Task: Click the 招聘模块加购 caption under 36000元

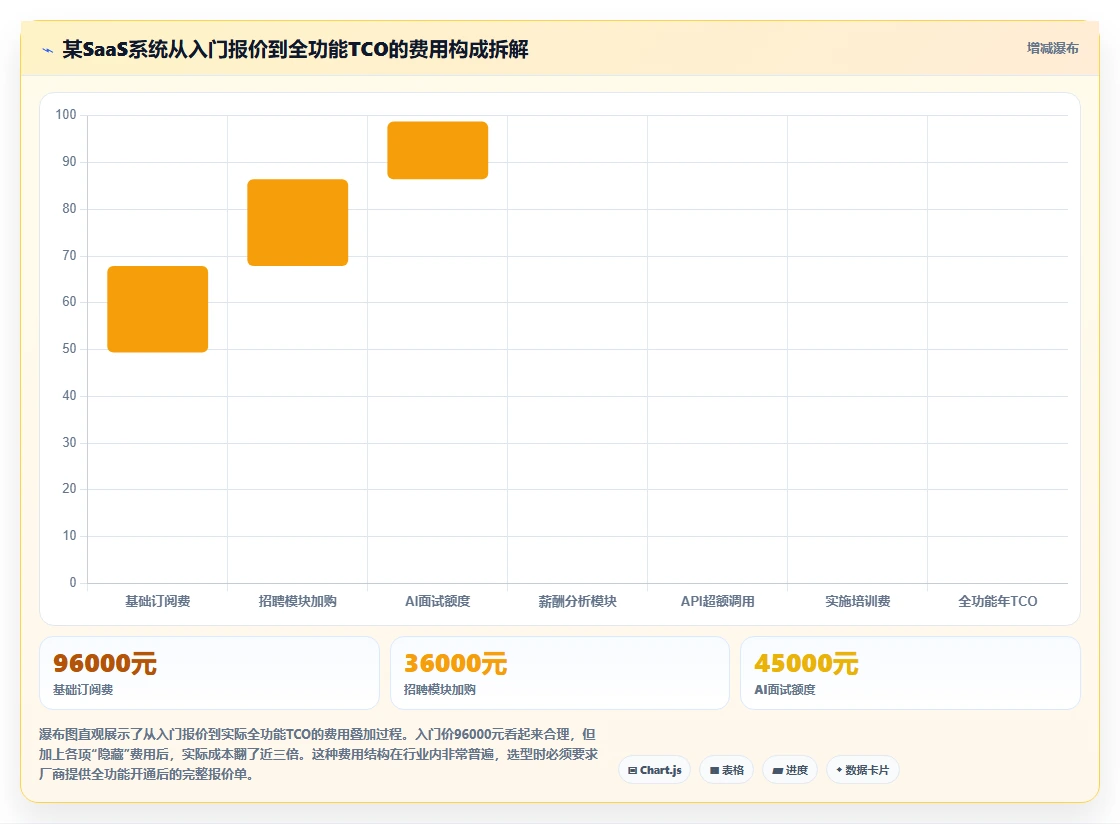Action: coord(439,690)
